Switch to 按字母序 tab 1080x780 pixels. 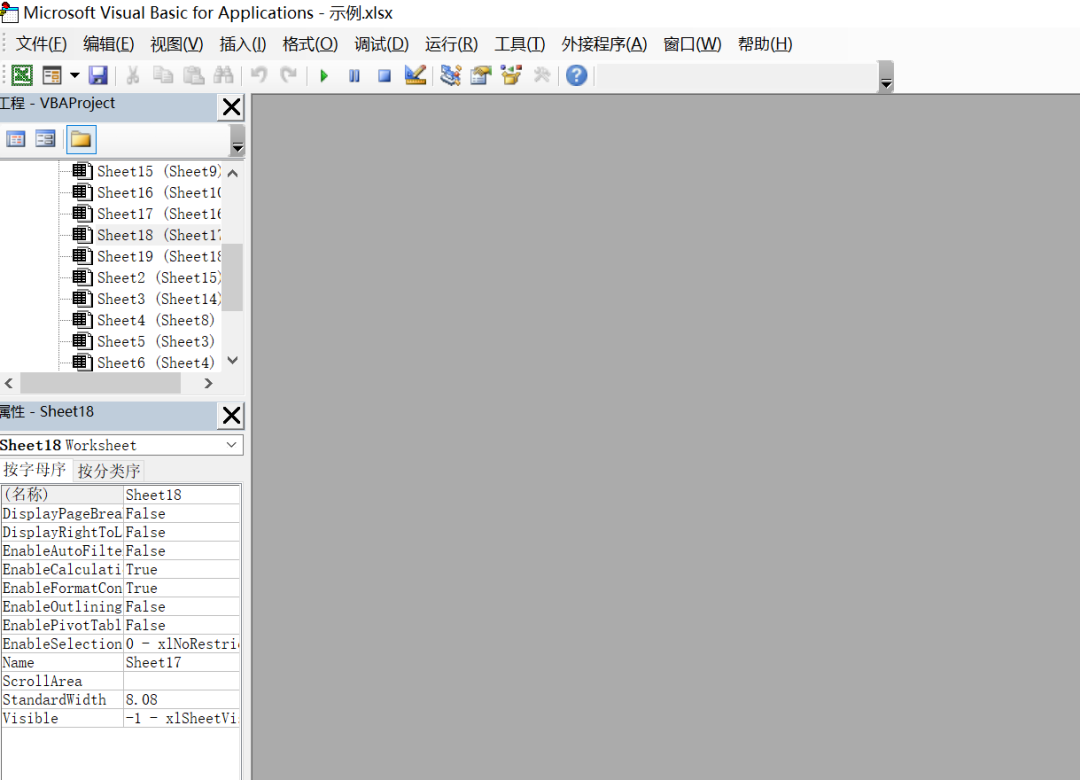[34, 470]
